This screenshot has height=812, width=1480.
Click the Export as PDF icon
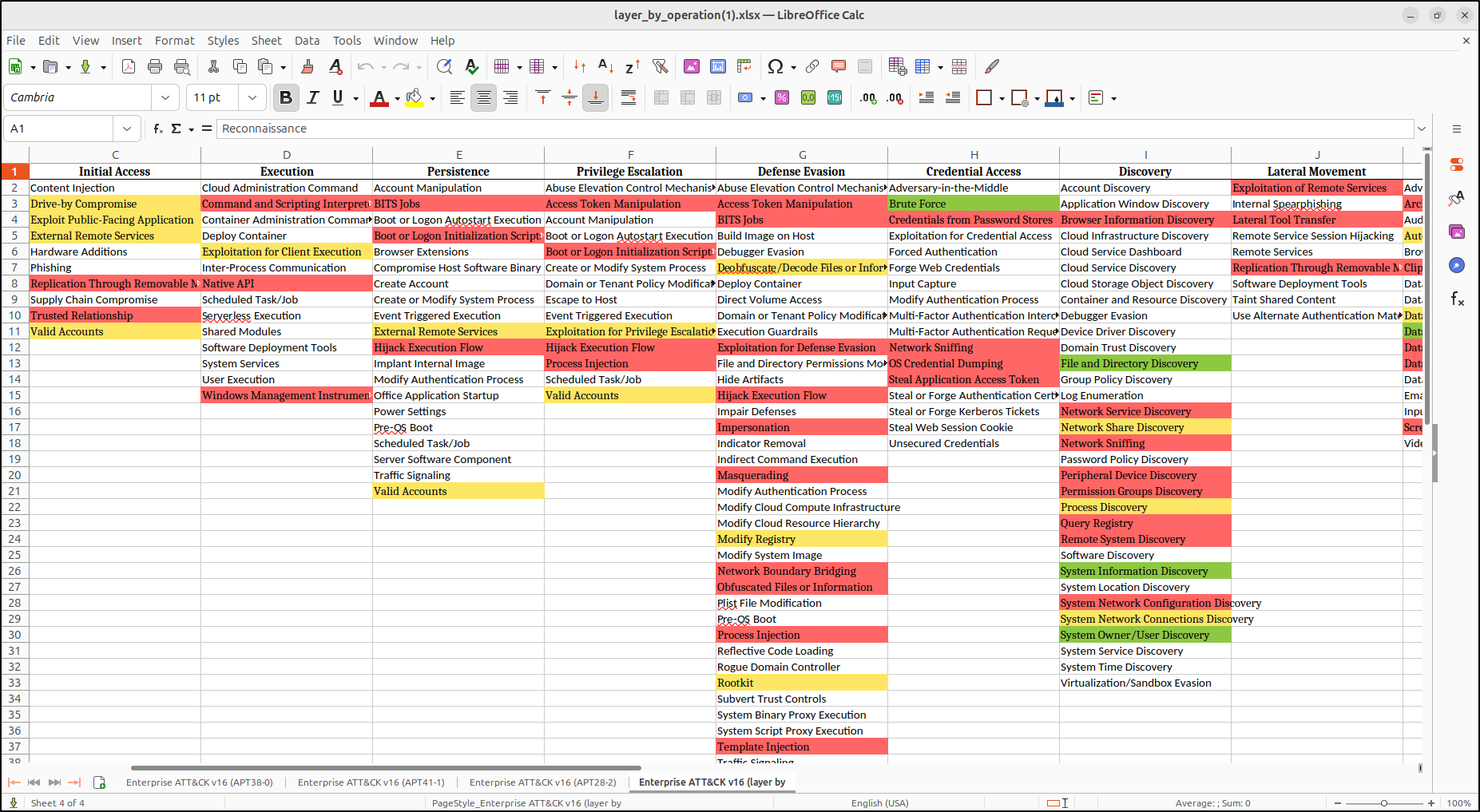click(129, 66)
